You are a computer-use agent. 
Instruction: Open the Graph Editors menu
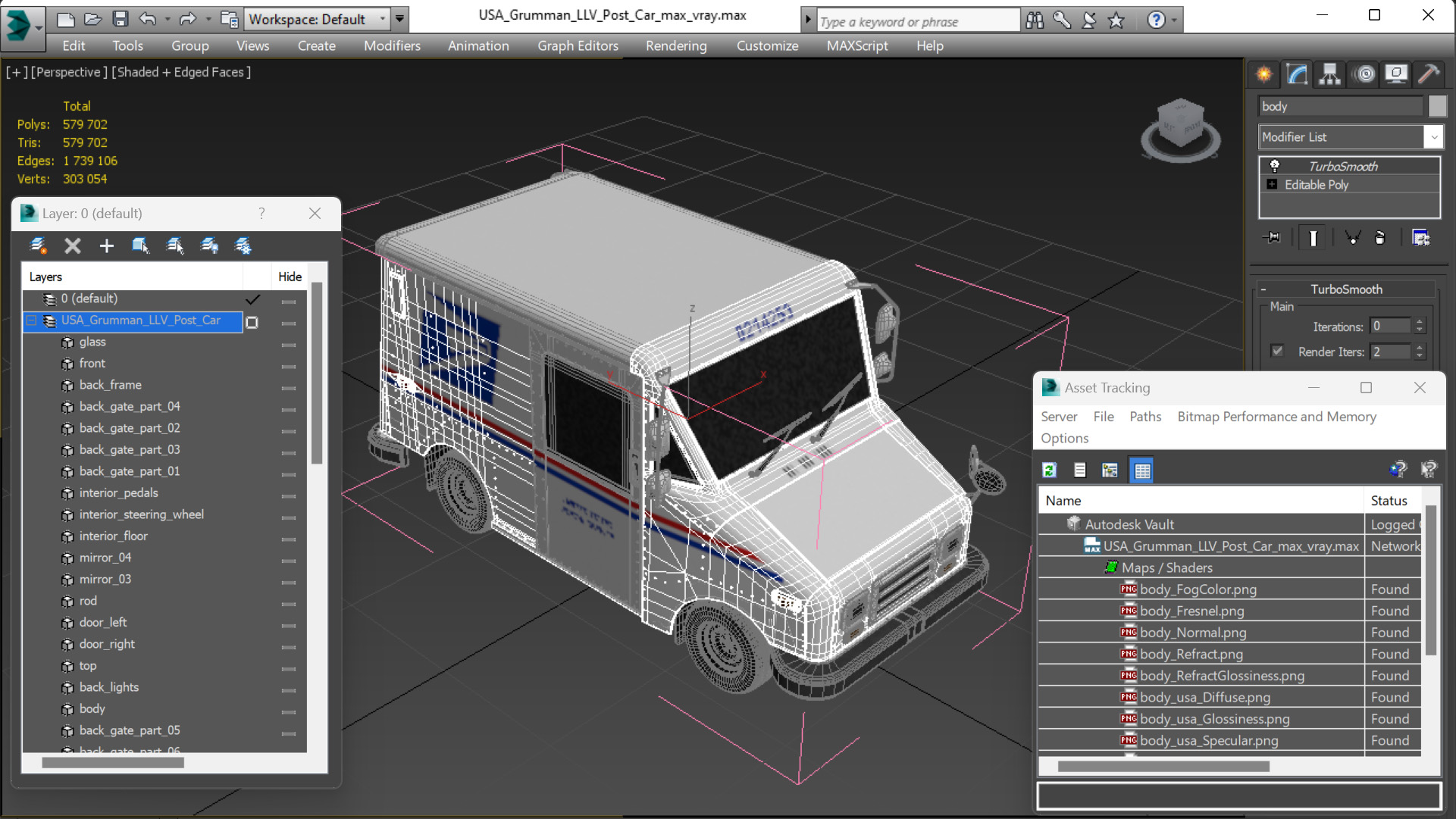578,46
